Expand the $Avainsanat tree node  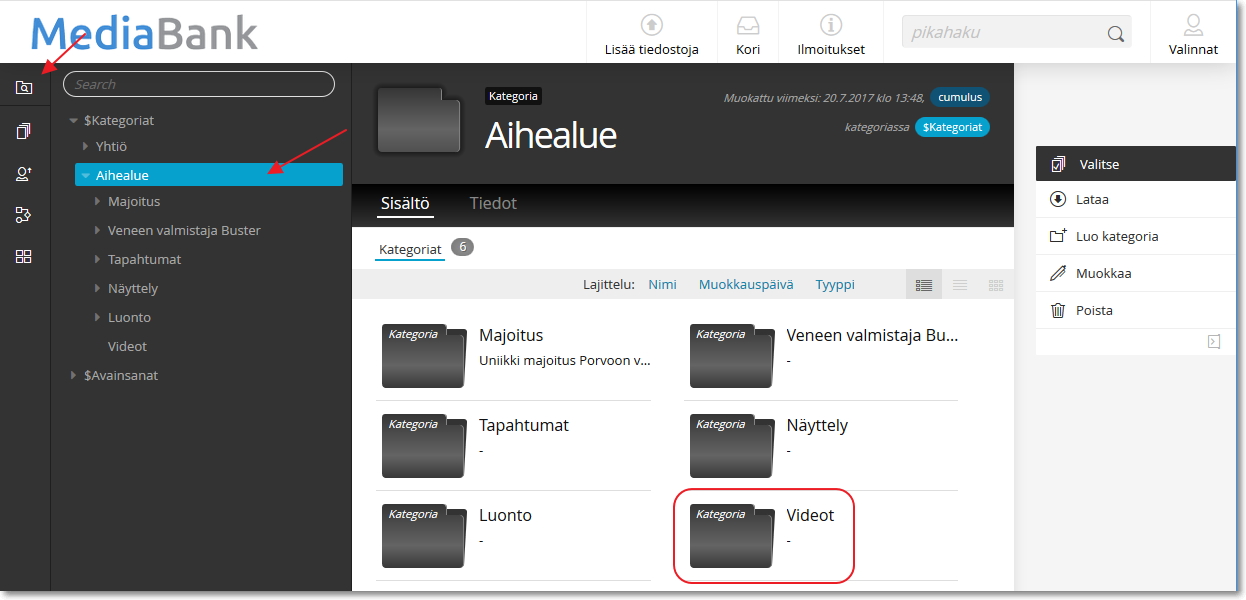point(74,375)
